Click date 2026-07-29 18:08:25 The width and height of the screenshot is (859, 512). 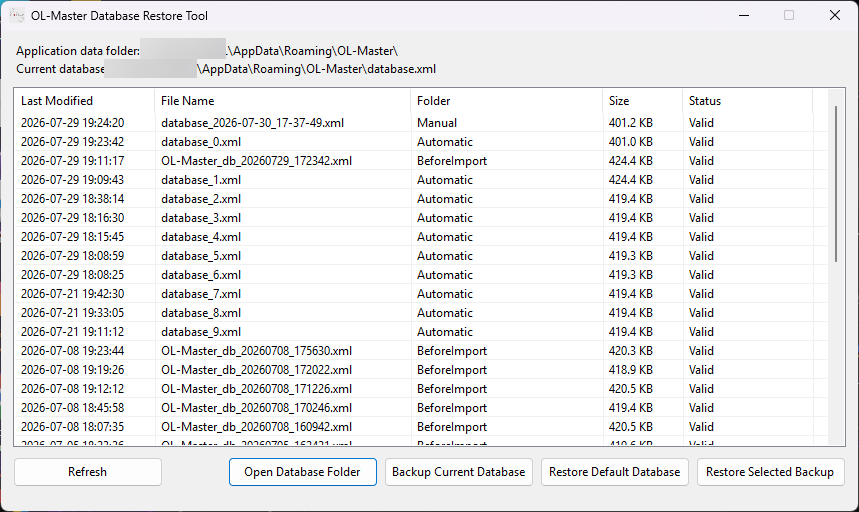pyautogui.click(x=72, y=275)
